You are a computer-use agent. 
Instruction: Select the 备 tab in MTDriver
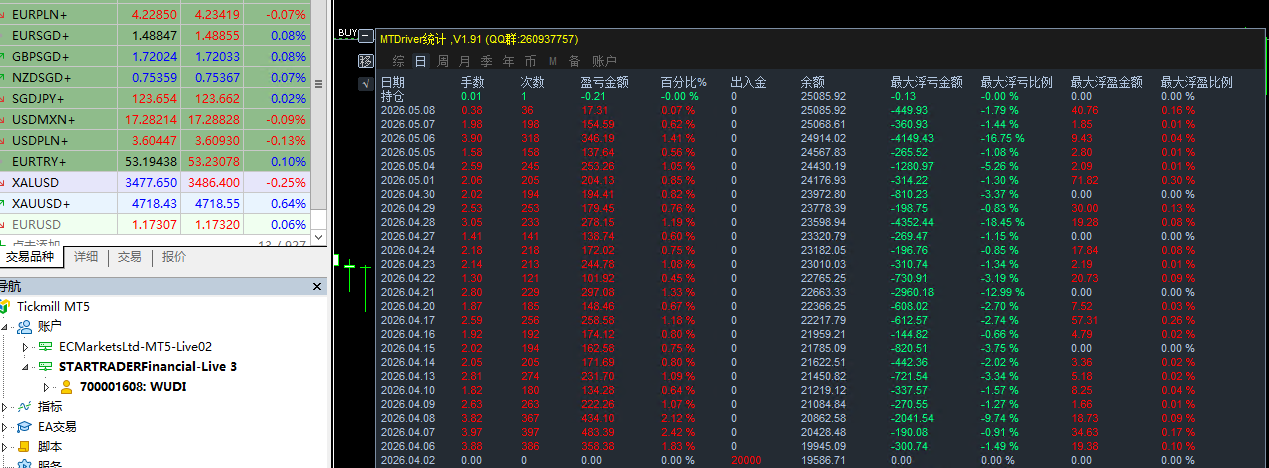pos(574,61)
